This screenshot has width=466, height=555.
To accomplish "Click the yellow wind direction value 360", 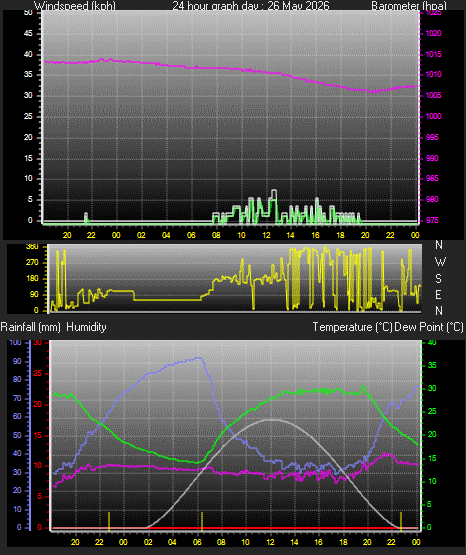I will point(32,247).
